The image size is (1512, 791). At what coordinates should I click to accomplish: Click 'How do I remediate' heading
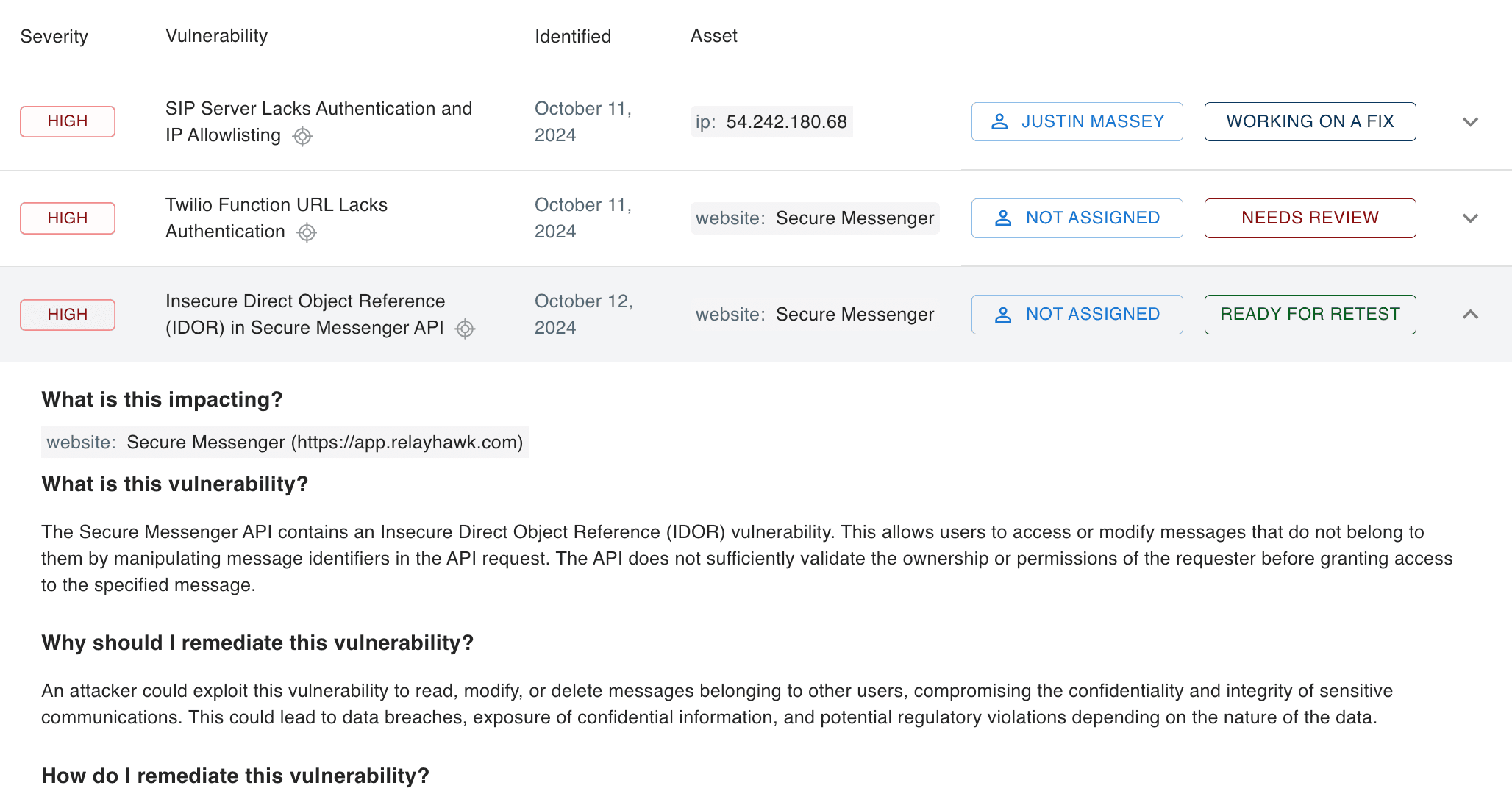[x=235, y=776]
